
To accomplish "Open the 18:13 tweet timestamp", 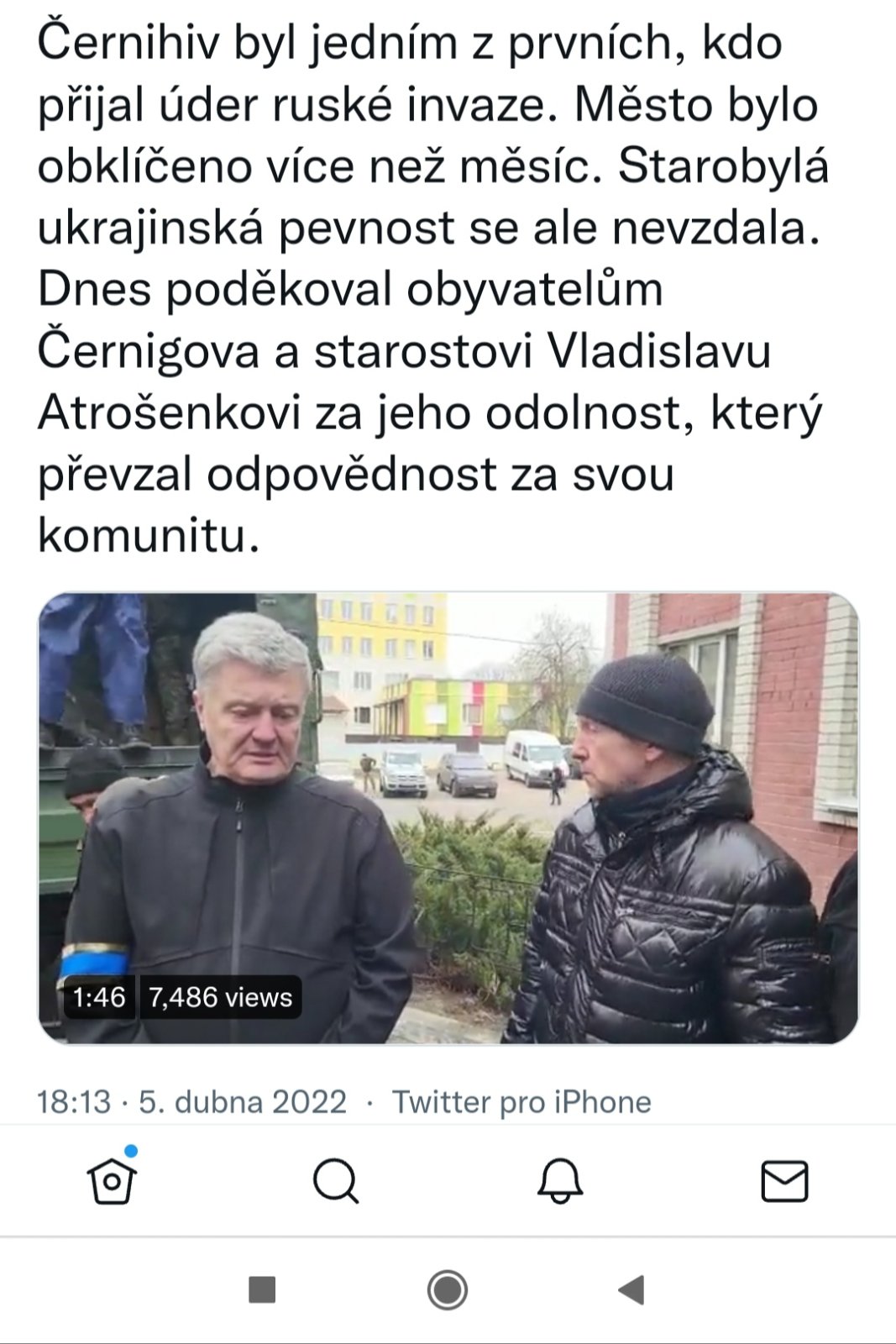I will pos(74,1102).
